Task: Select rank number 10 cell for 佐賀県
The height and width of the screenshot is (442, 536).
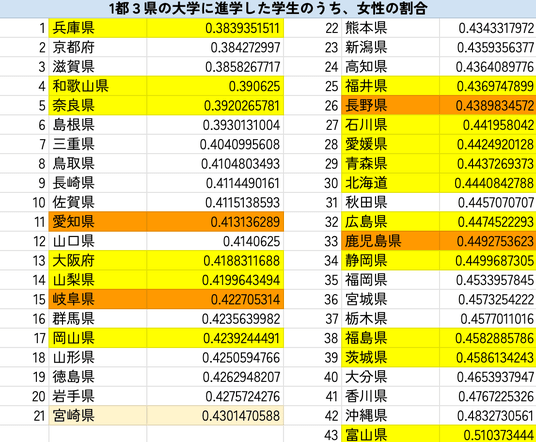Action: click(24, 203)
